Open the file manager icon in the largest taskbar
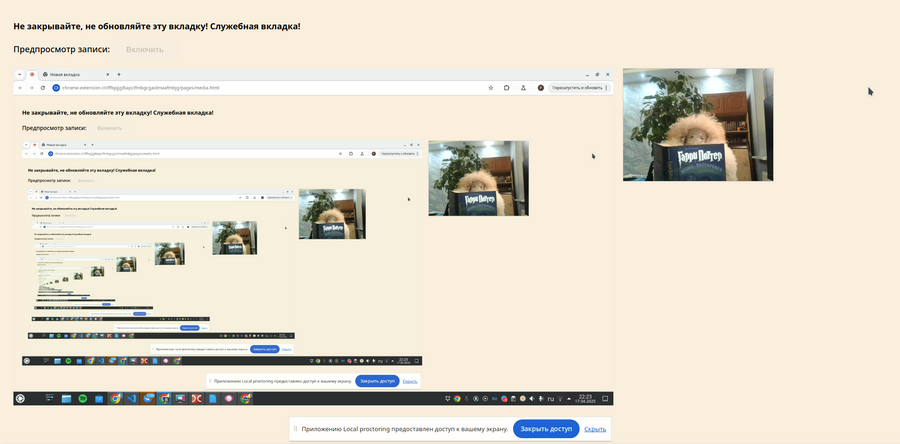The image size is (900, 444). click(67, 399)
